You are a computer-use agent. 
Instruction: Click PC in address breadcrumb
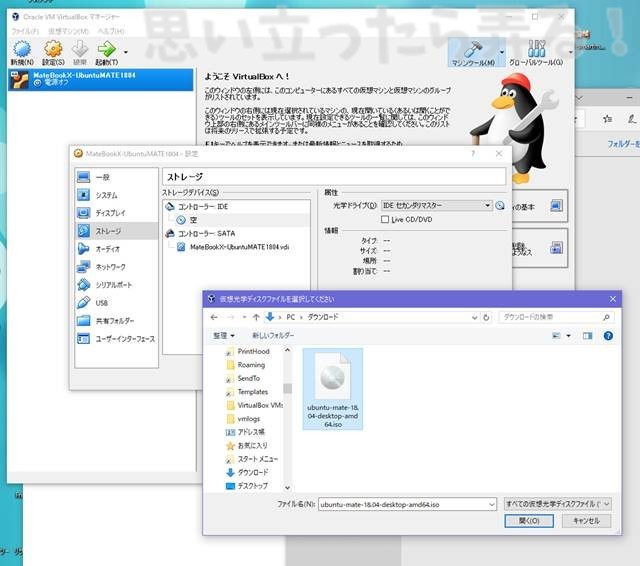pyautogui.click(x=291, y=317)
